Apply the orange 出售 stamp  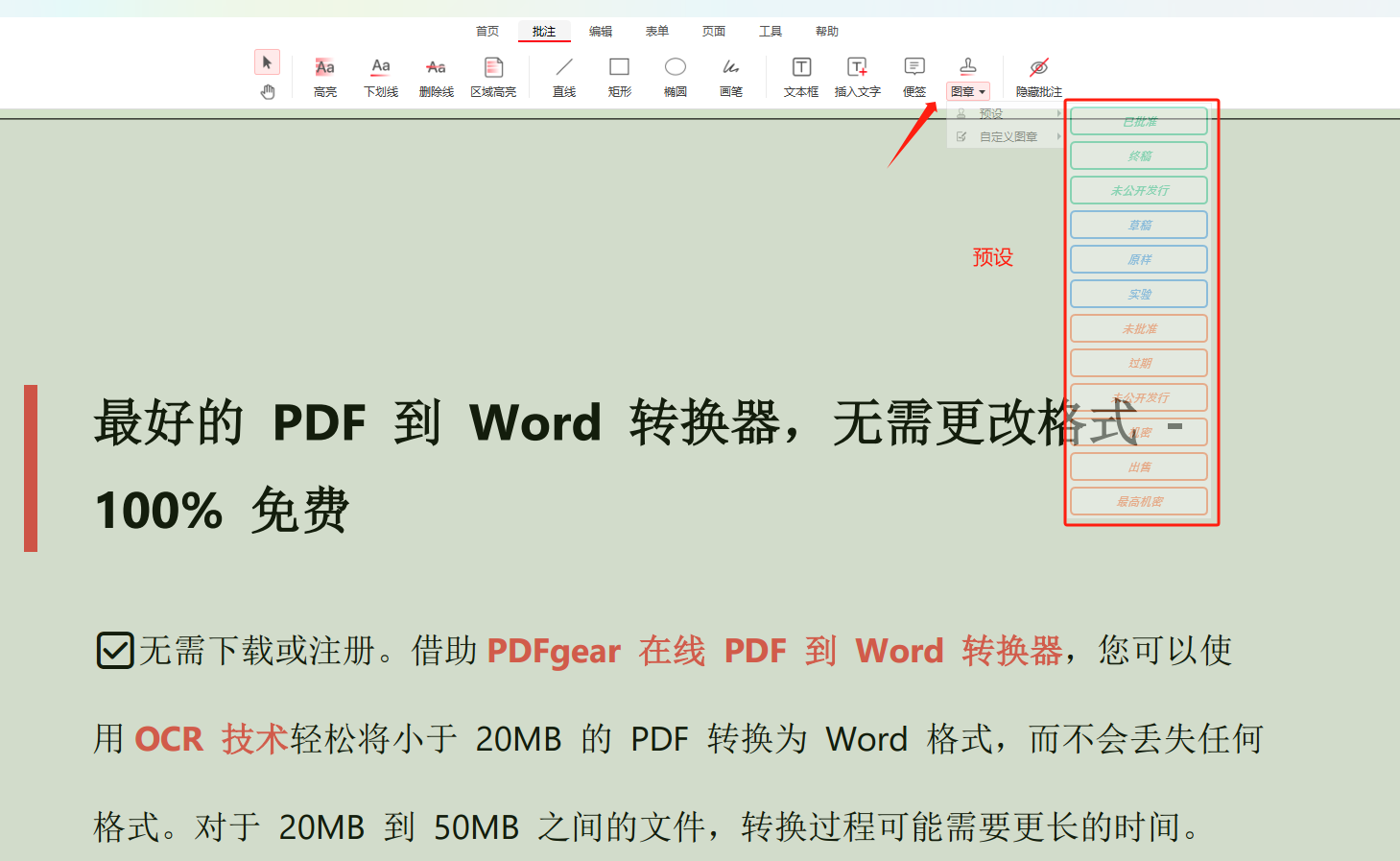coord(1139,466)
